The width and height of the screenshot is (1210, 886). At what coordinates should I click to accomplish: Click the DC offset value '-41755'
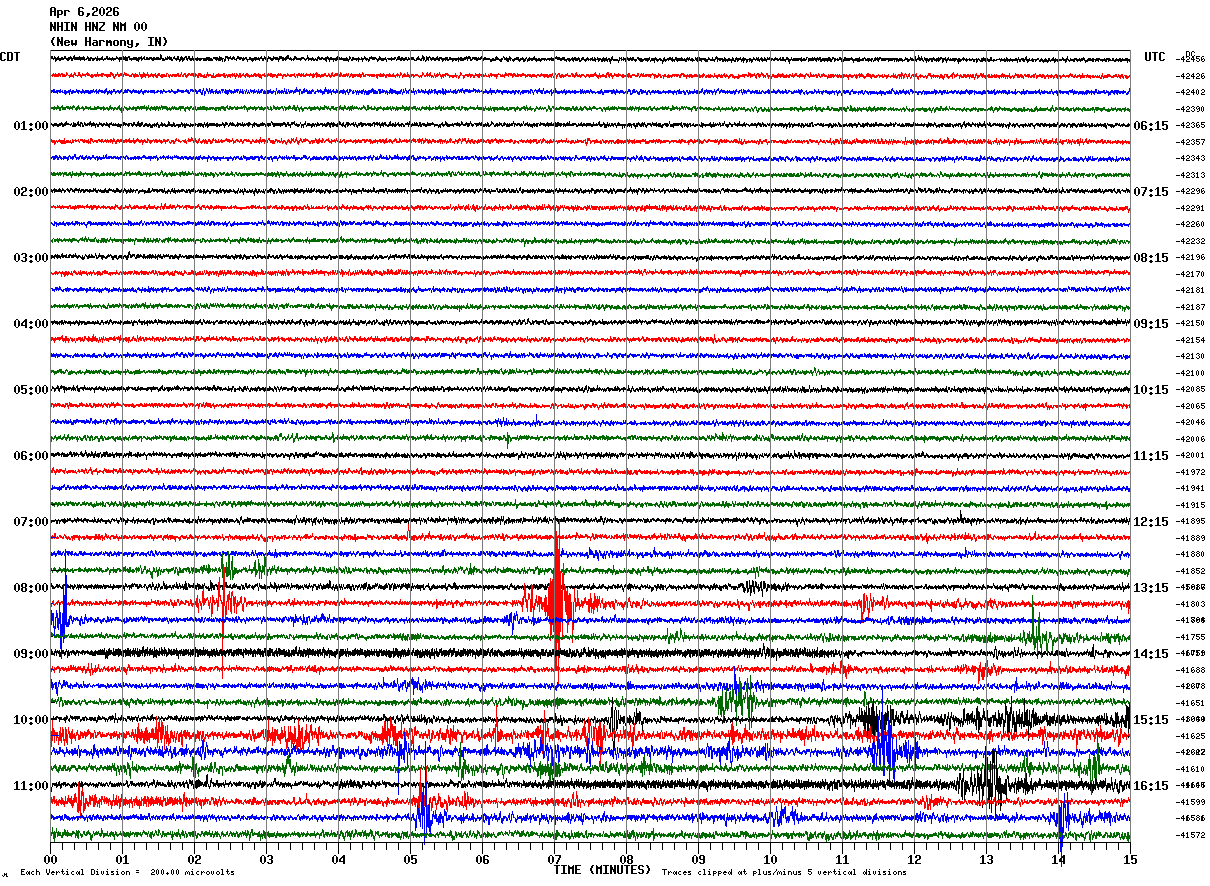point(1191,637)
